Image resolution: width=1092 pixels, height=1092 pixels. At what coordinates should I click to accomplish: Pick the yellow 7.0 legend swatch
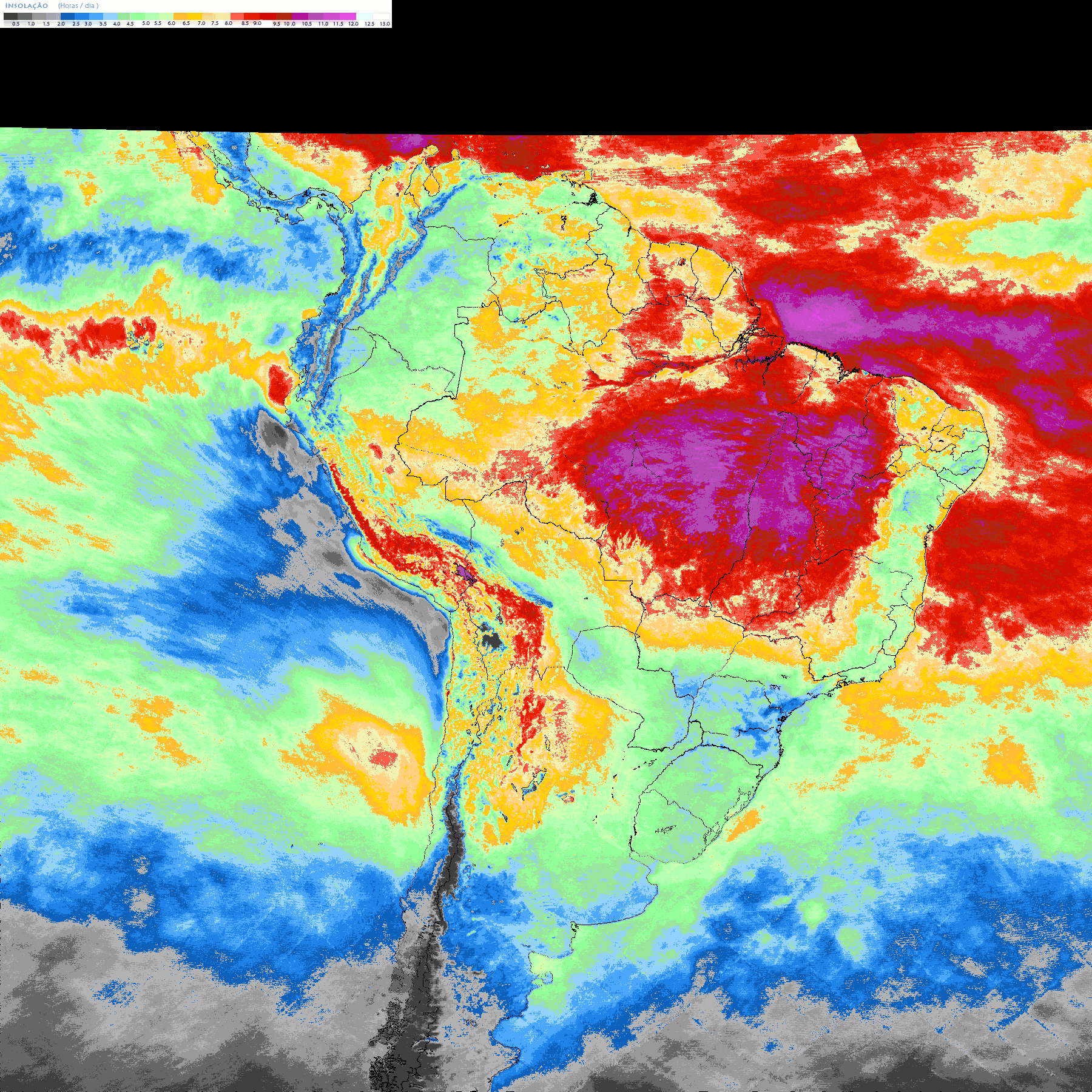click(x=195, y=16)
